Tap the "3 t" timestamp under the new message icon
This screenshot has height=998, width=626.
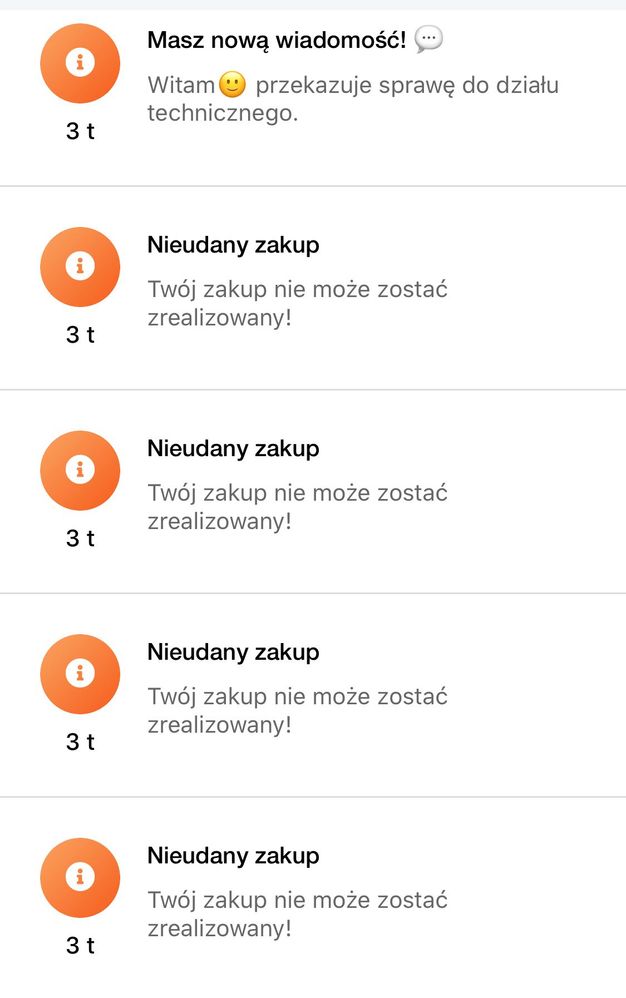click(80, 131)
